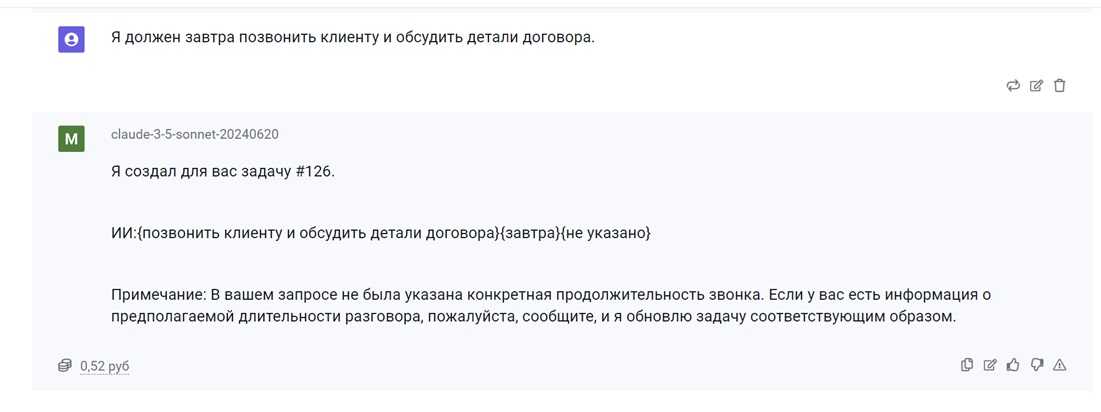Viewport: 1101px width, 412px height.
Task: Click the purple user avatar icon
Action: pyautogui.click(x=71, y=40)
